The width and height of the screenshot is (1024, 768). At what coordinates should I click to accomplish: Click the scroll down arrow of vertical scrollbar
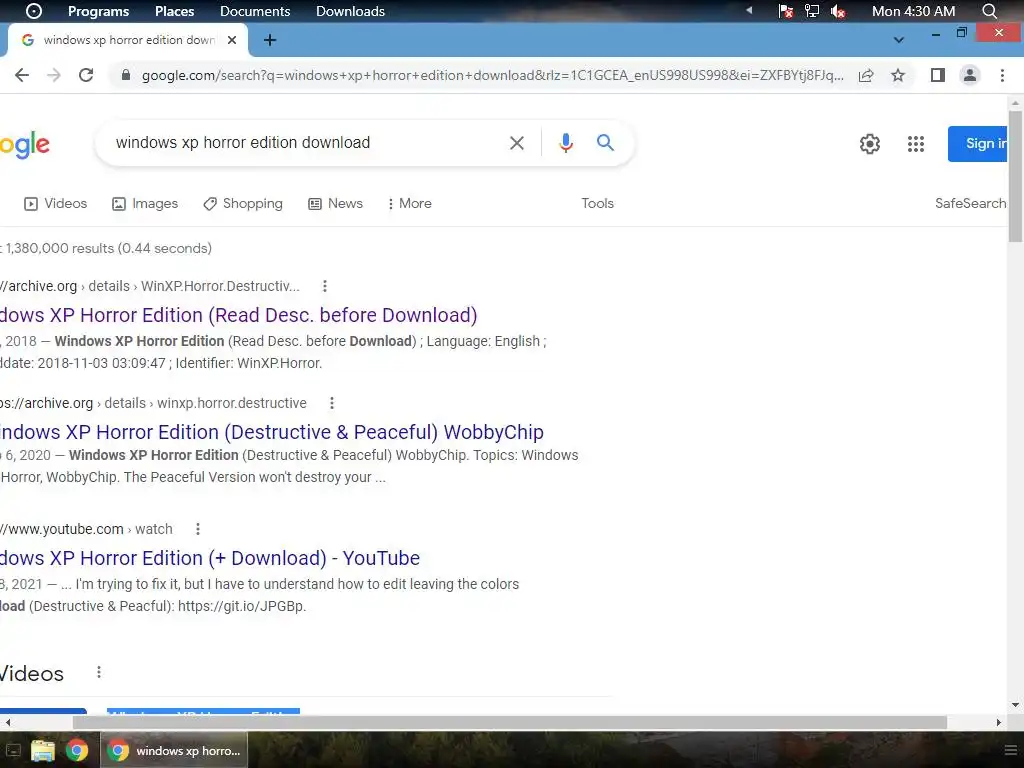coord(1015,705)
